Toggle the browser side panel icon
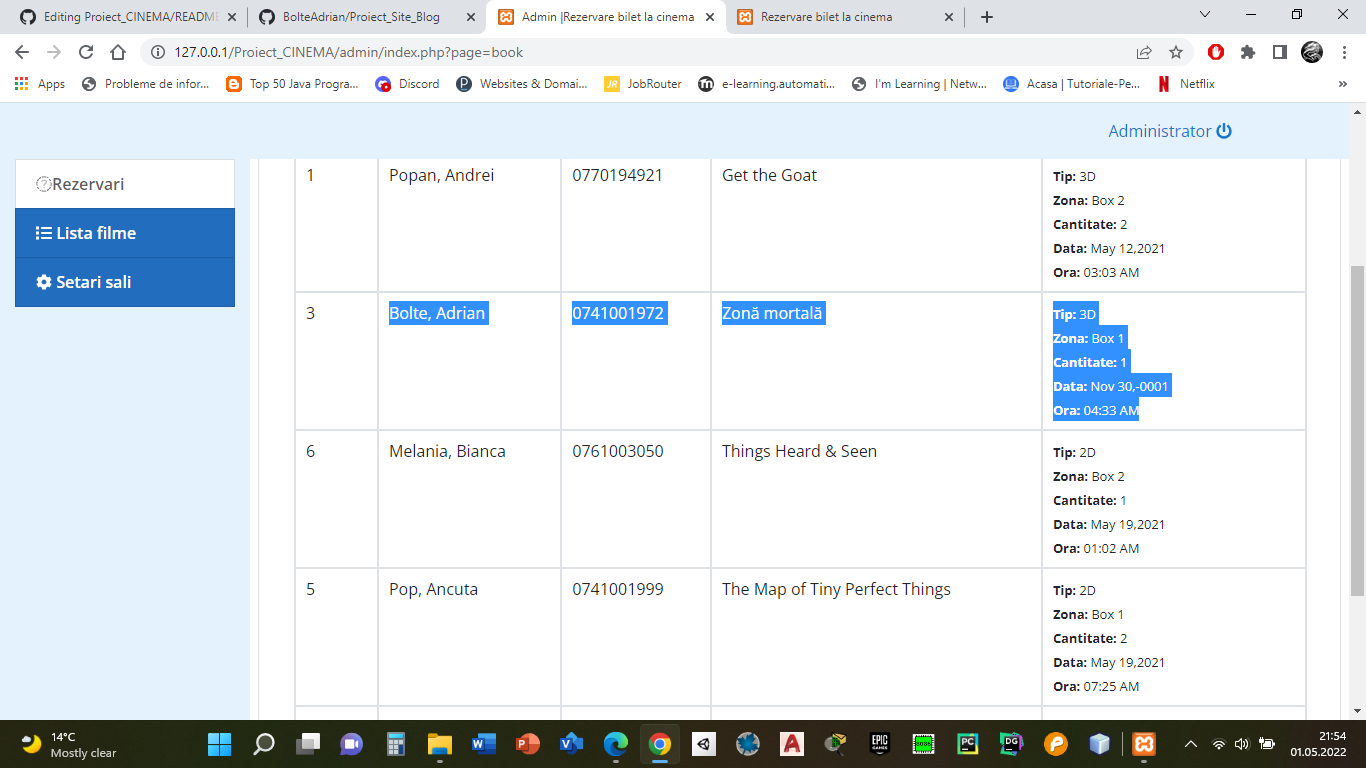 (1279, 52)
